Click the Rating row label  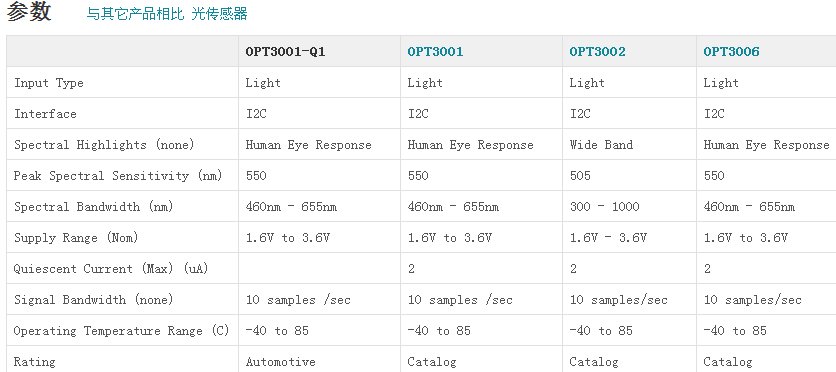tap(35, 362)
